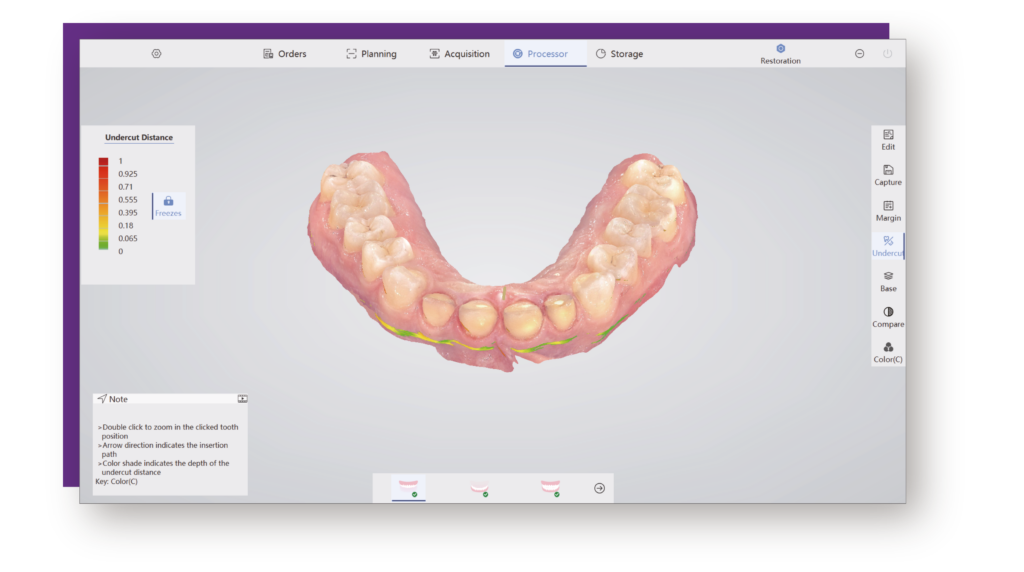Image resolution: width=1024 pixels, height=572 pixels.
Task: Toggle the Color(C) tool
Action: (x=888, y=353)
